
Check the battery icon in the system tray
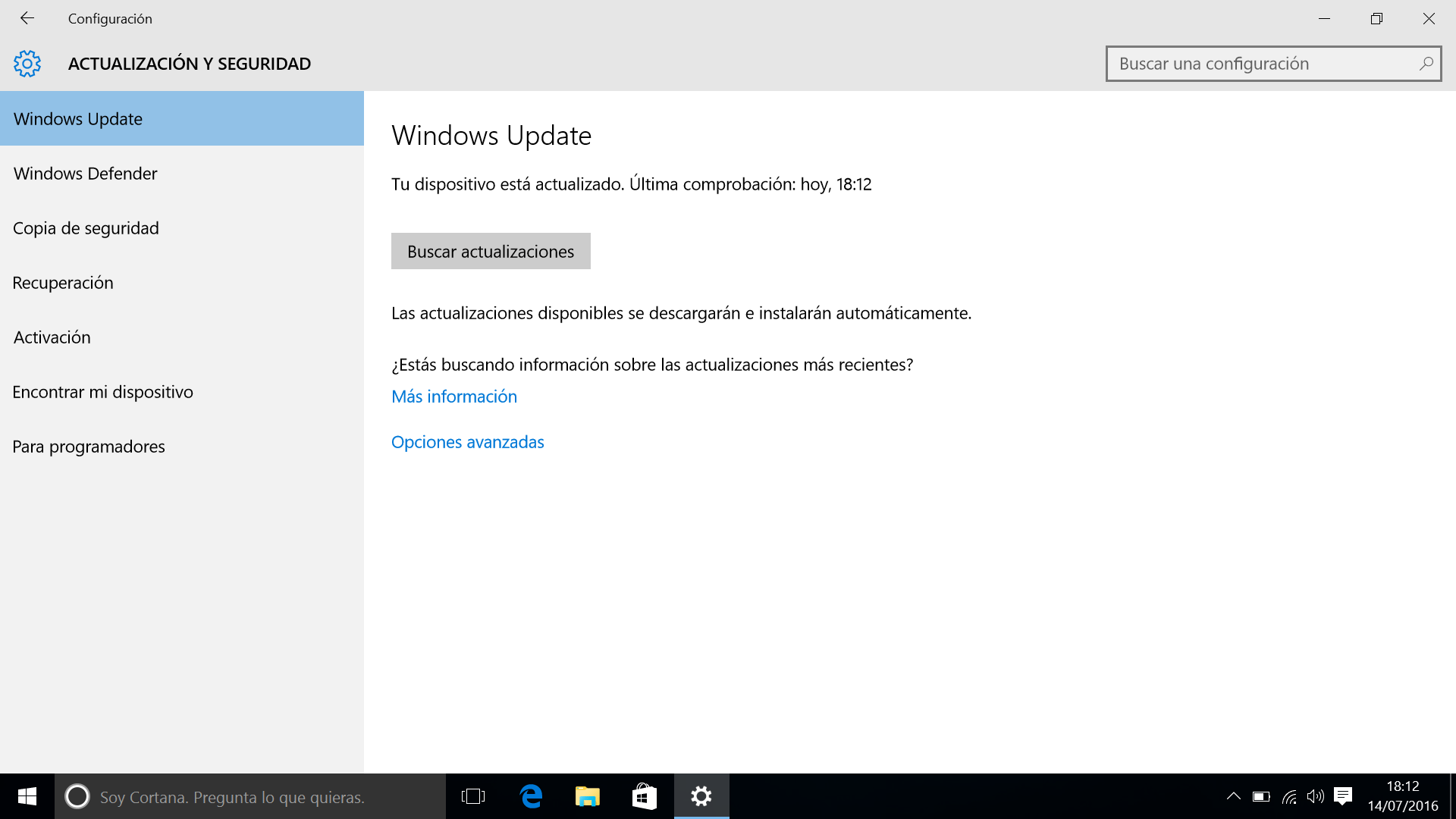click(x=1261, y=797)
